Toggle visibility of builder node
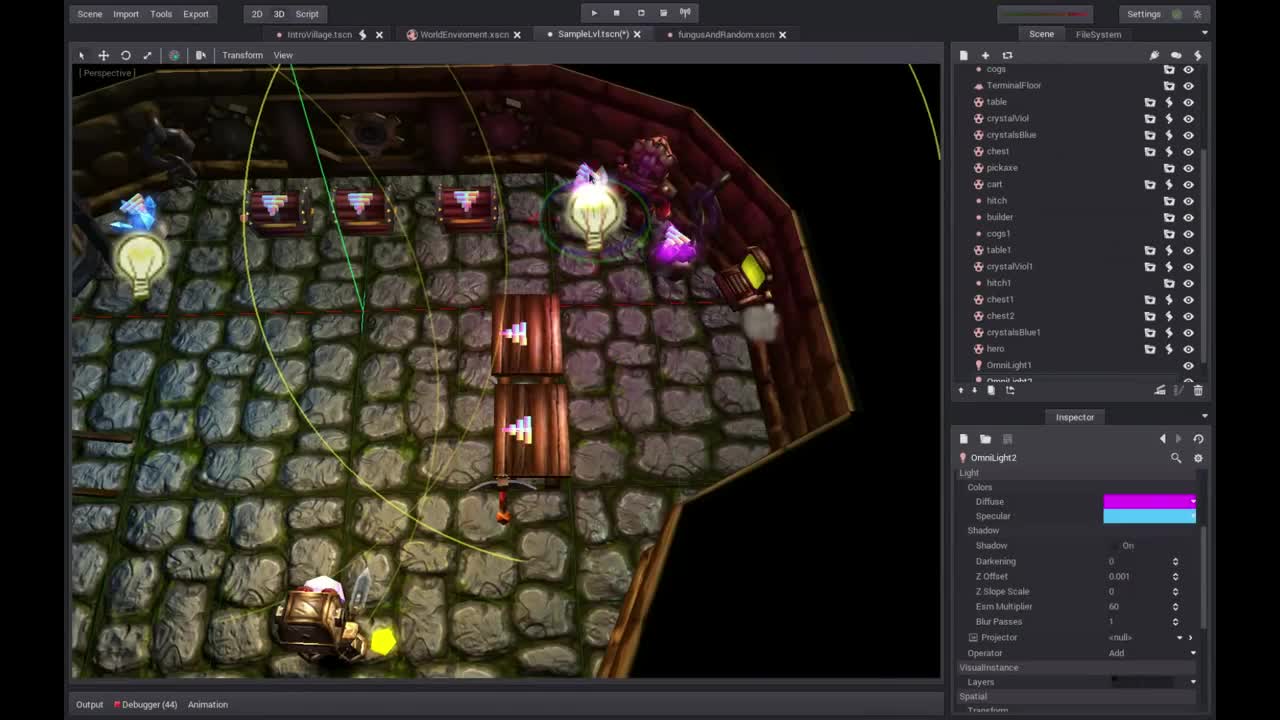This screenshot has height=720, width=1280. (x=1188, y=217)
